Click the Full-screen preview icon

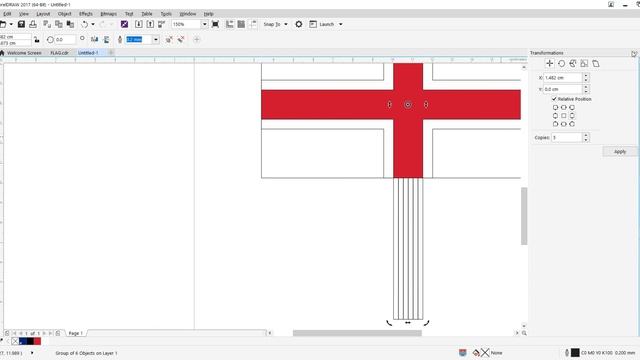216,24
